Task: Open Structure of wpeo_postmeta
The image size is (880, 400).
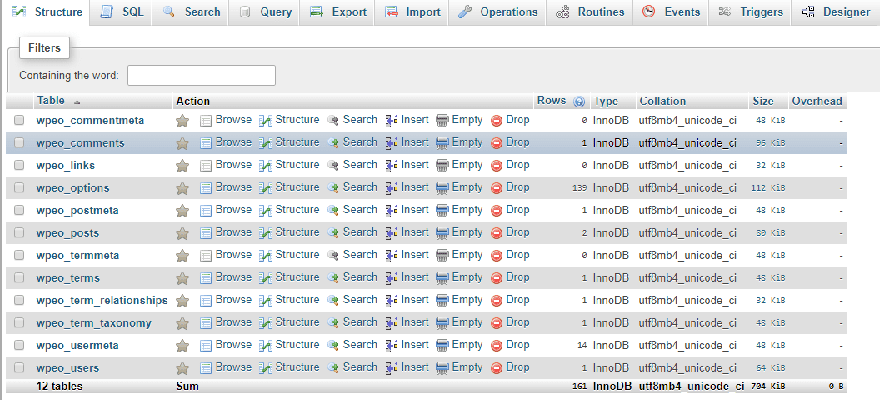Action: point(289,210)
